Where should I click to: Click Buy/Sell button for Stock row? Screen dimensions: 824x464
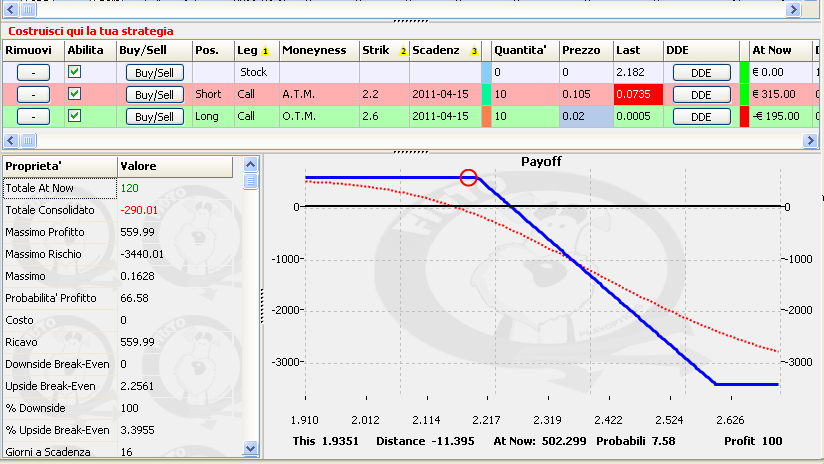[x=154, y=73]
